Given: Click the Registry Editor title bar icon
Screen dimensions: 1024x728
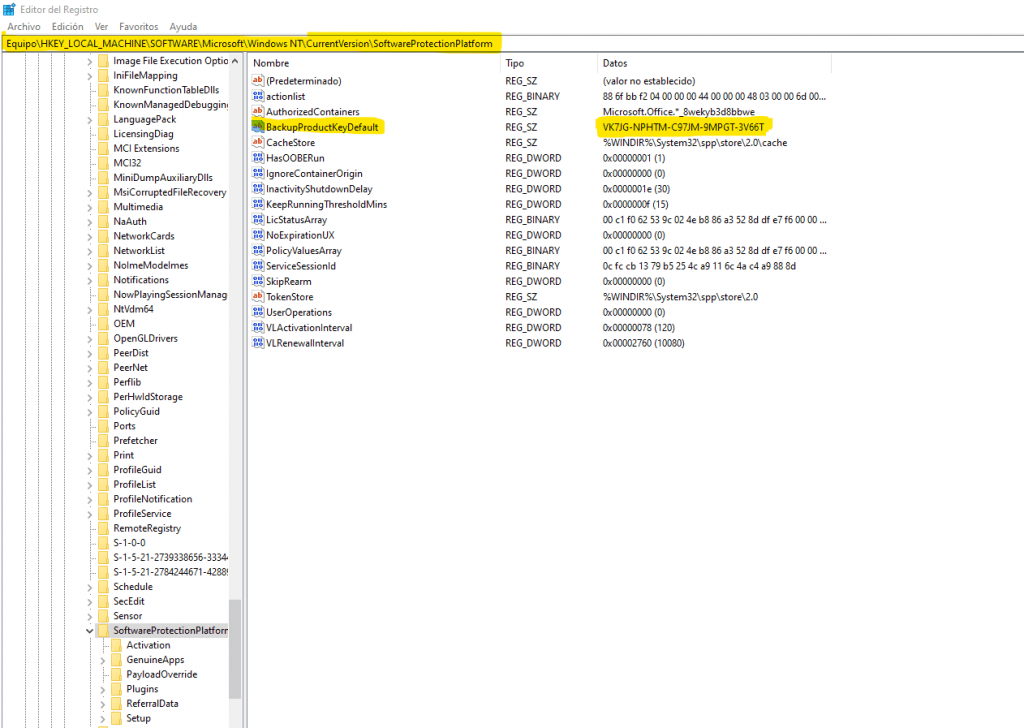Looking at the screenshot, I should coord(9,9).
